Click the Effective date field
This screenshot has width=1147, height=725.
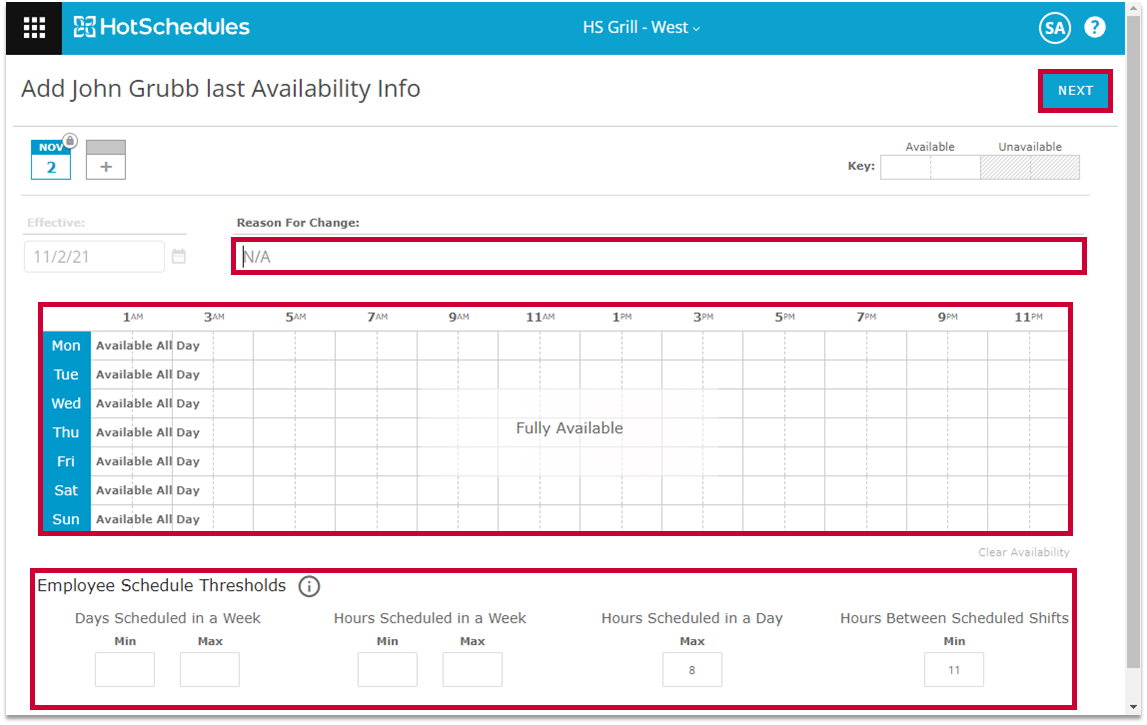pos(94,257)
